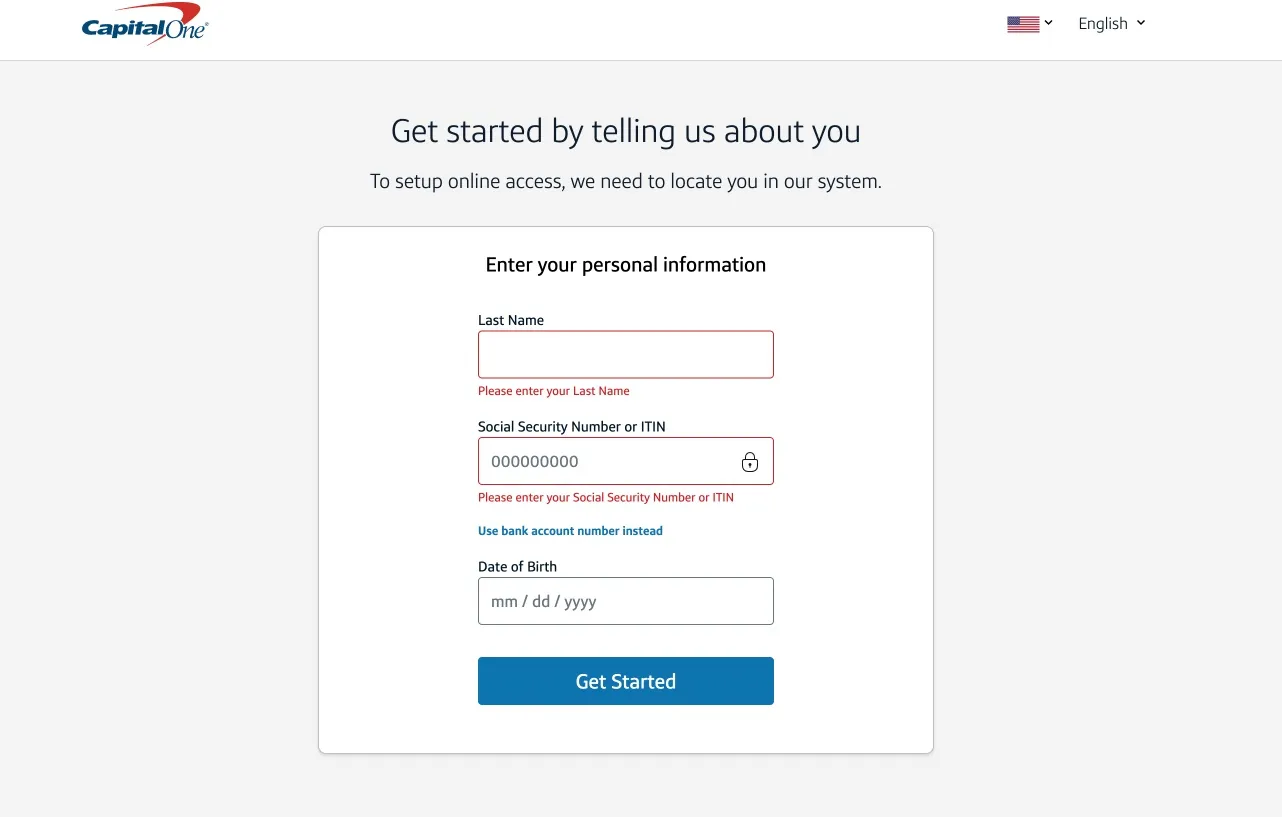
Task: Click the 'Enter your personal information' heading
Action: pos(626,265)
